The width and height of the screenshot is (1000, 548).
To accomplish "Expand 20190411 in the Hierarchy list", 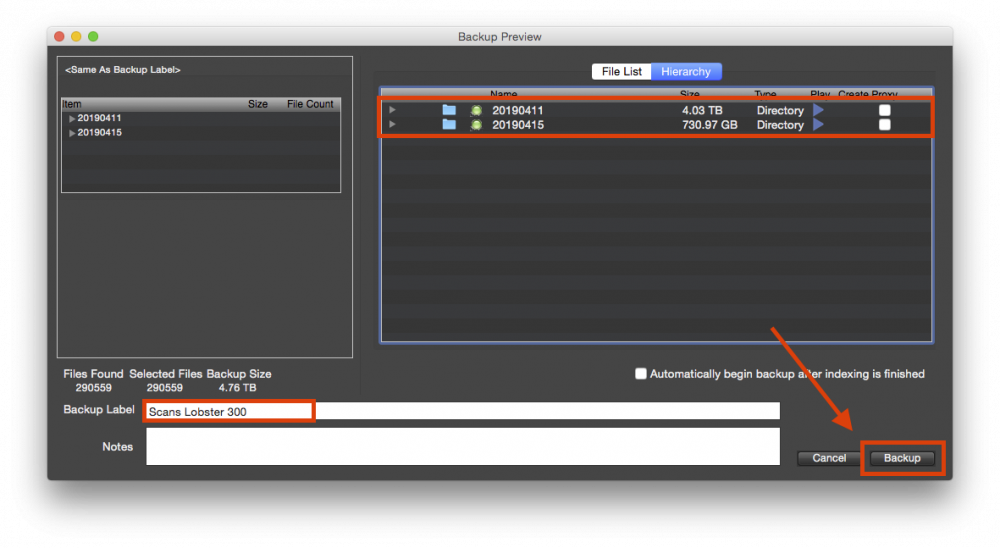I will pos(392,110).
